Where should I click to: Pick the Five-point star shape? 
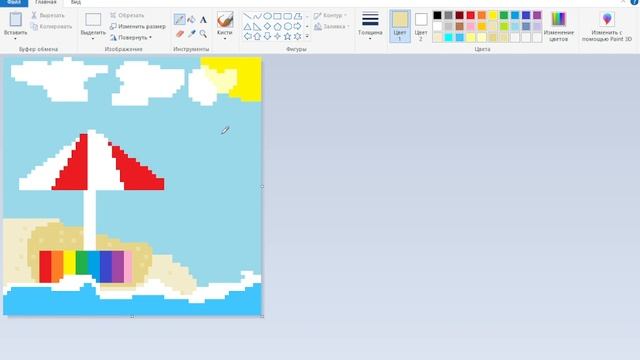(288, 36)
